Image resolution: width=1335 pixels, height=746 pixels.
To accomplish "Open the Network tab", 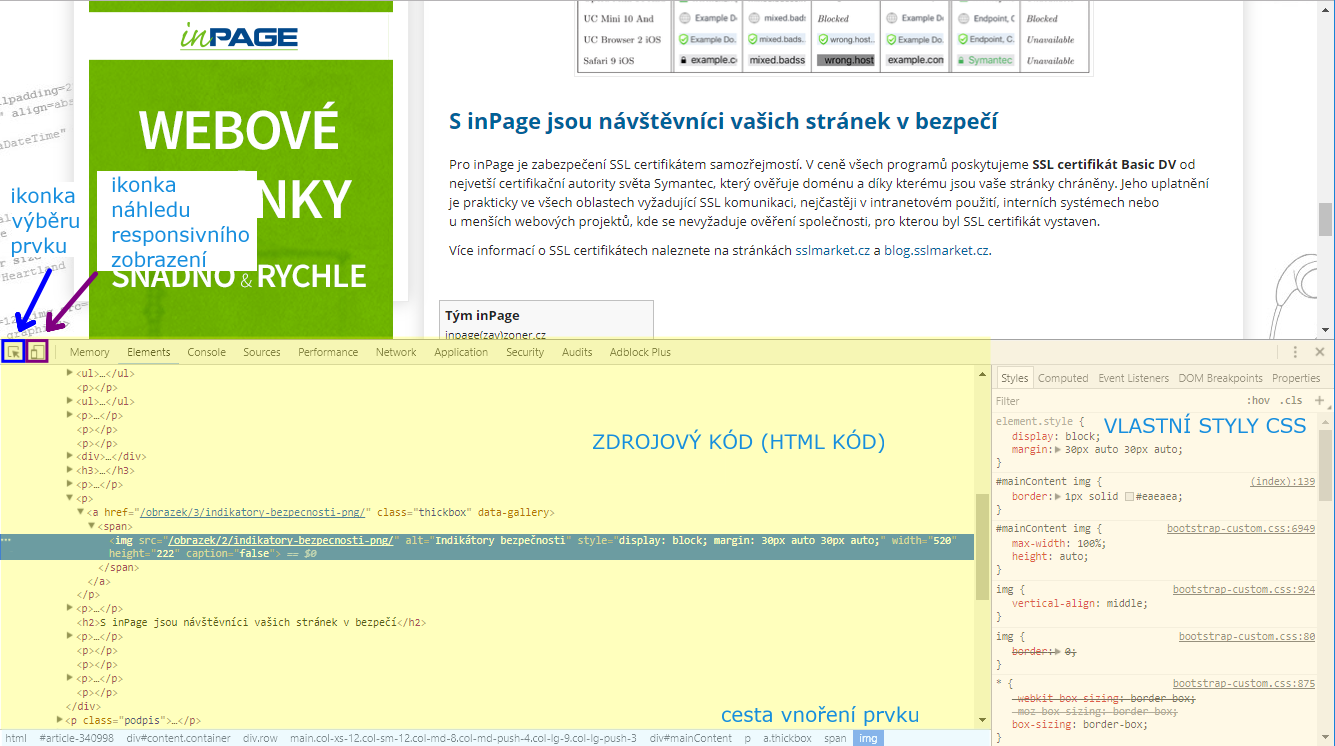I will [x=396, y=352].
